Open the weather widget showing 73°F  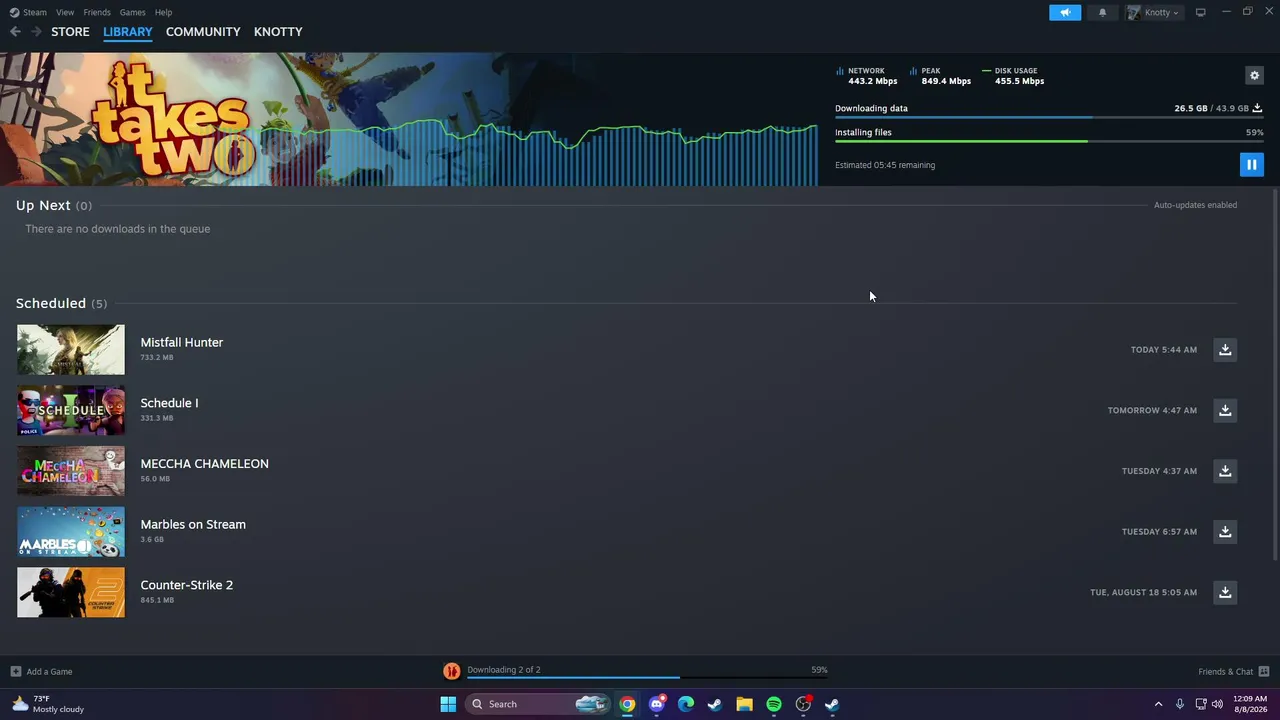[x=48, y=704]
